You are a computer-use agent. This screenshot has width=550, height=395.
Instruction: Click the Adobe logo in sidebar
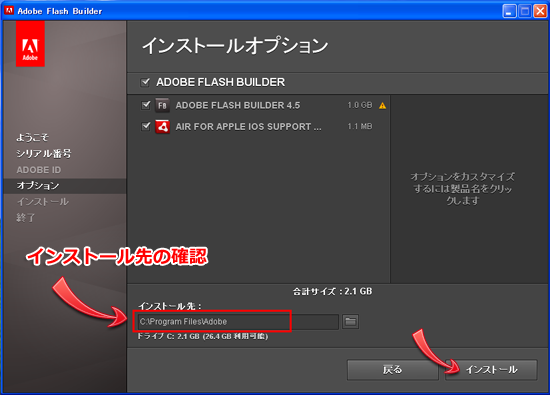point(30,43)
